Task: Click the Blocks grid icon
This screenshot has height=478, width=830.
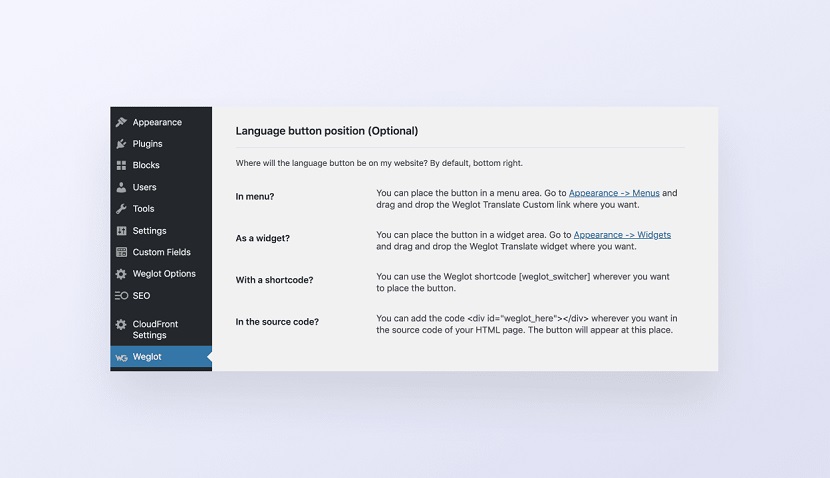Action: (121, 166)
